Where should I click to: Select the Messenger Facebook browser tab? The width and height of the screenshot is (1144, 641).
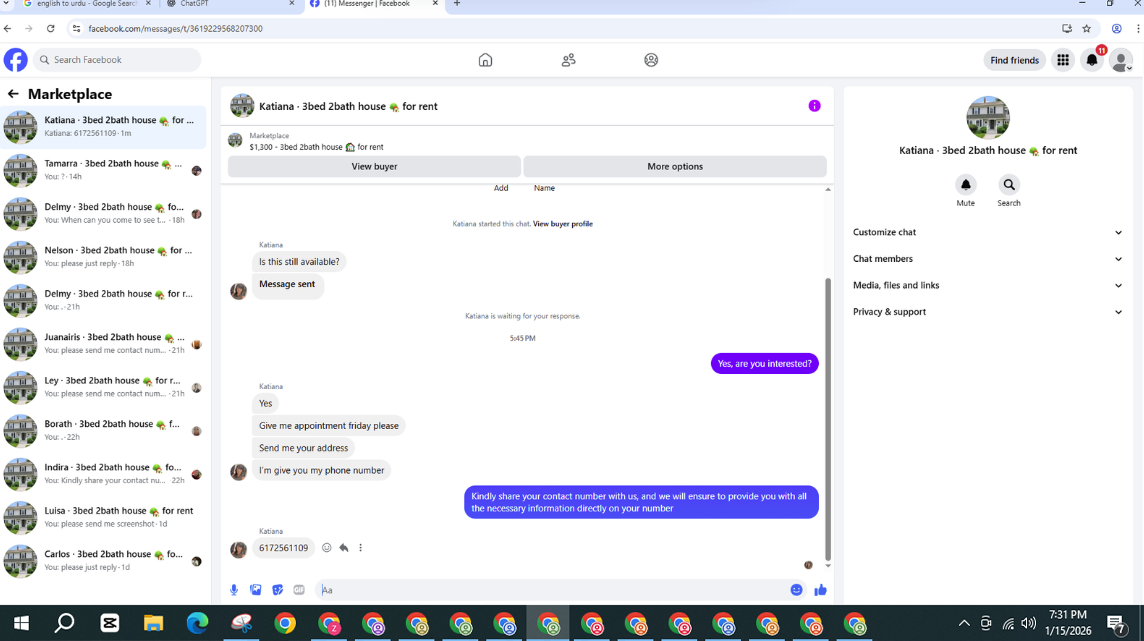click(374, 4)
